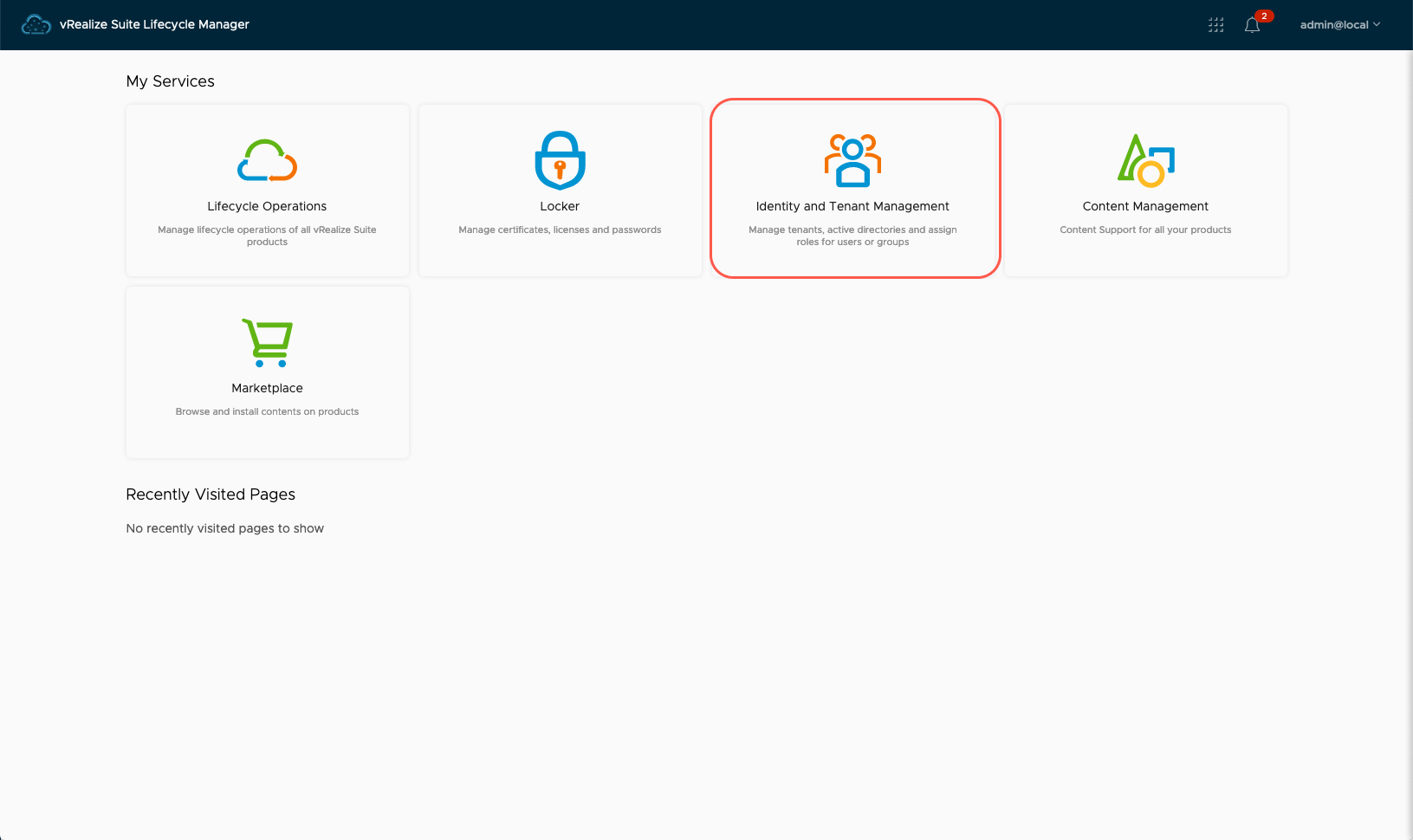Open the Lifecycle Operations title link

(267, 206)
